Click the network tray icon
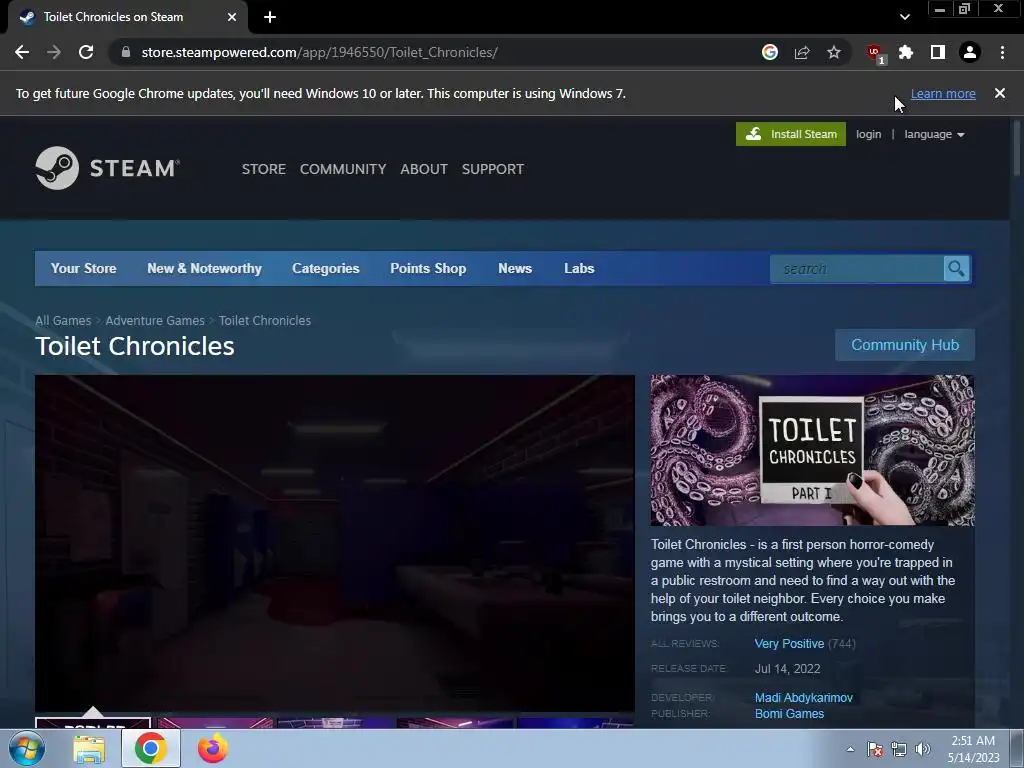1024x768 pixels. (x=899, y=749)
